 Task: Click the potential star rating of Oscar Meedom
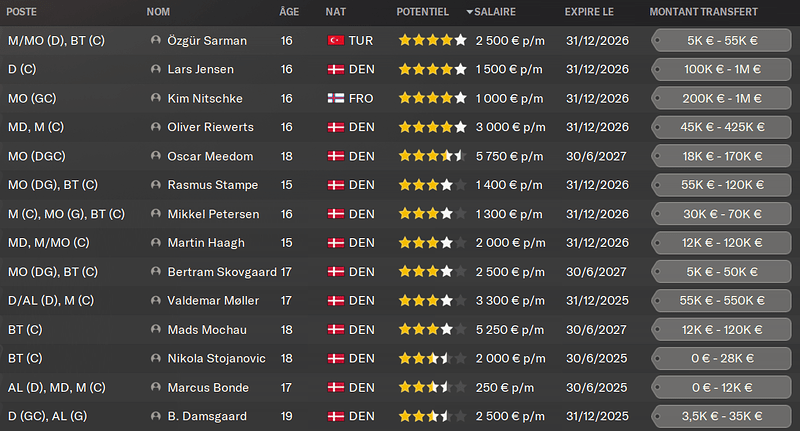click(432, 156)
